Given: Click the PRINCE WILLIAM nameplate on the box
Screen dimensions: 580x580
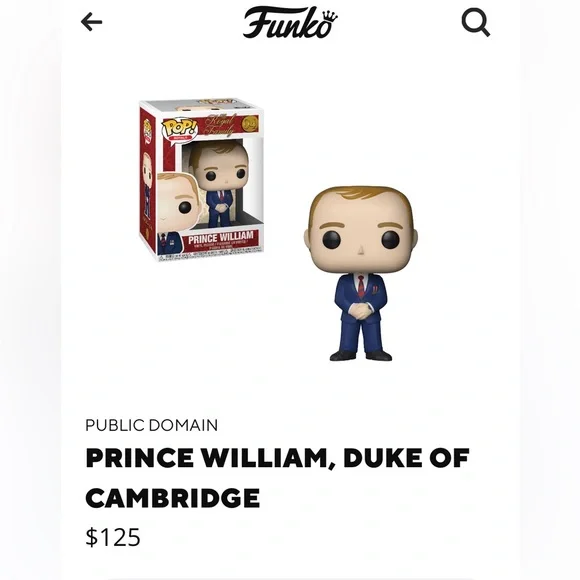Looking at the screenshot, I should pyautogui.click(x=220, y=237).
